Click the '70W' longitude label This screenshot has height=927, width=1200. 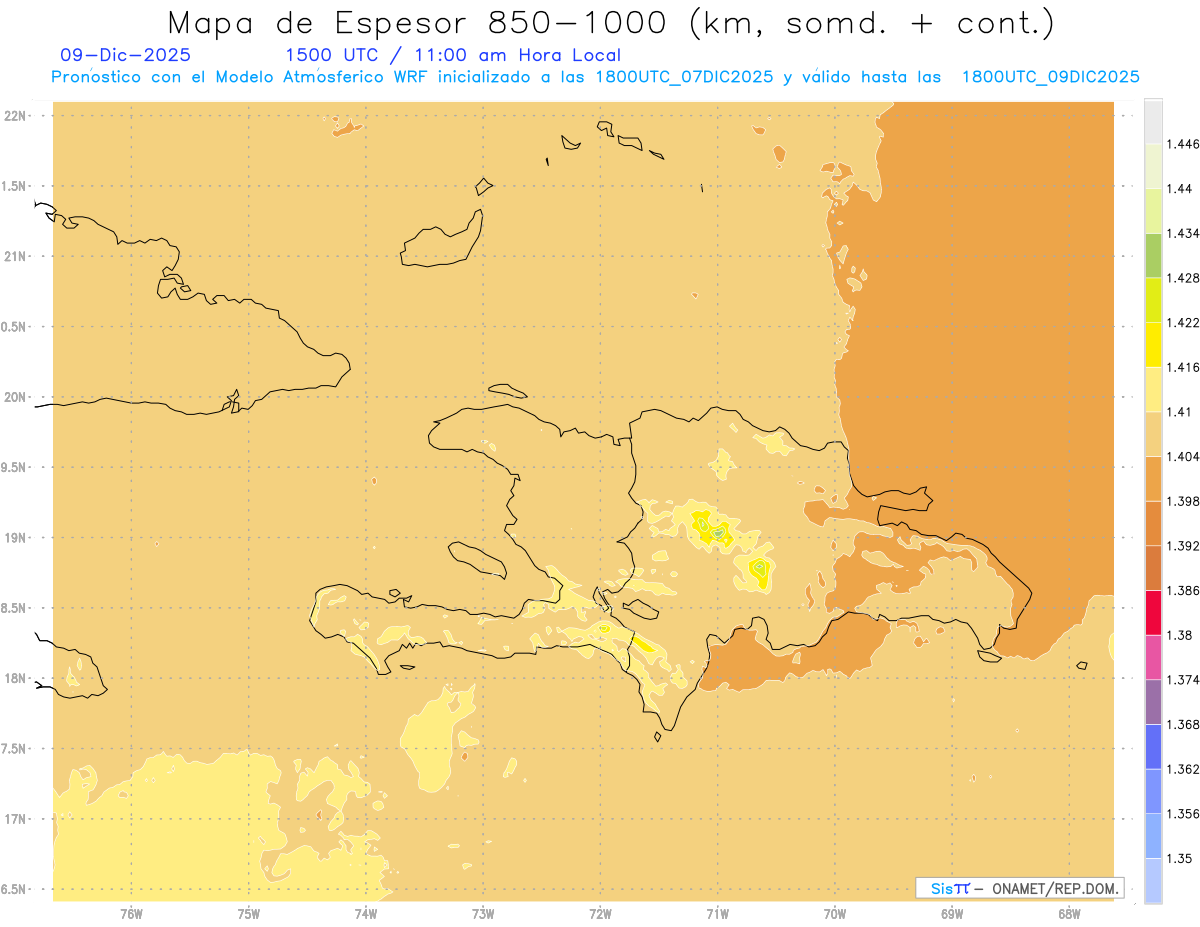tap(835, 914)
